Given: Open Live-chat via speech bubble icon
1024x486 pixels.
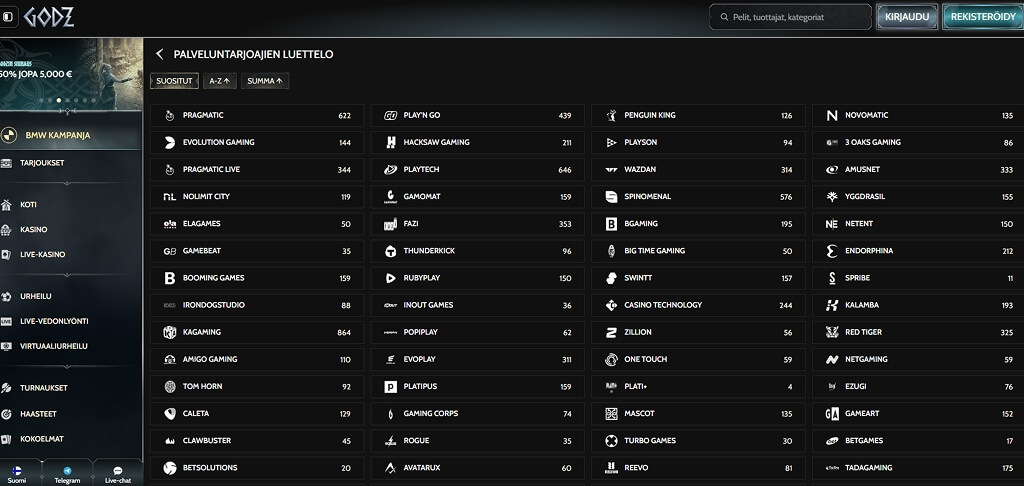Looking at the screenshot, I should [x=118, y=470].
